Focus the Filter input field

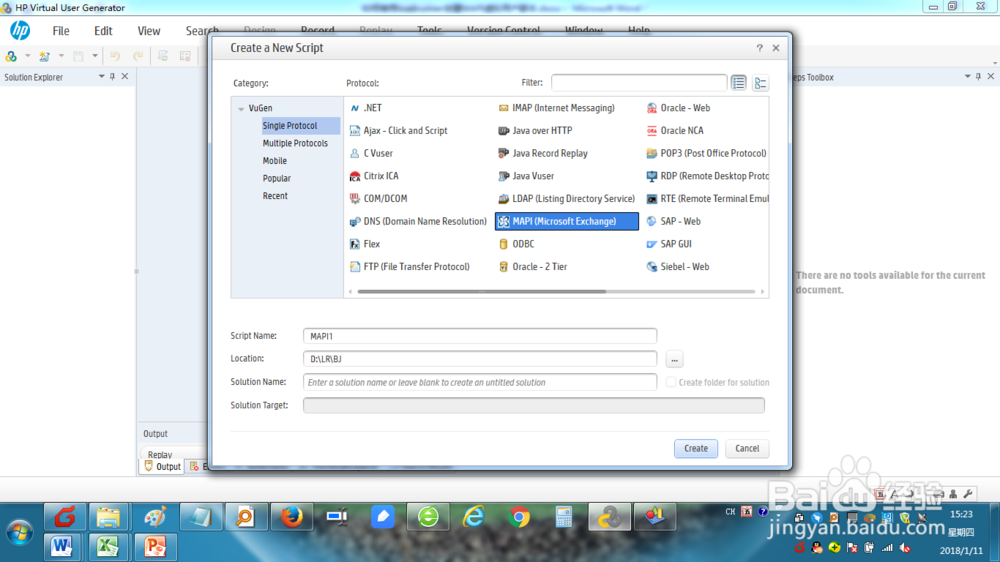pos(639,83)
